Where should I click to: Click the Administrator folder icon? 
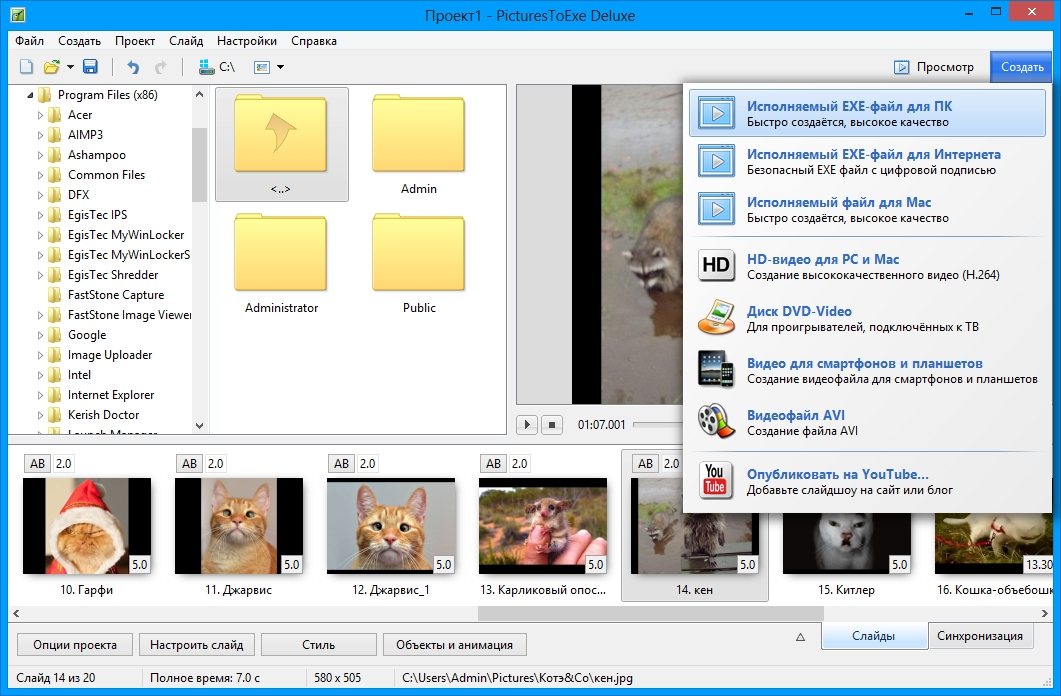281,252
